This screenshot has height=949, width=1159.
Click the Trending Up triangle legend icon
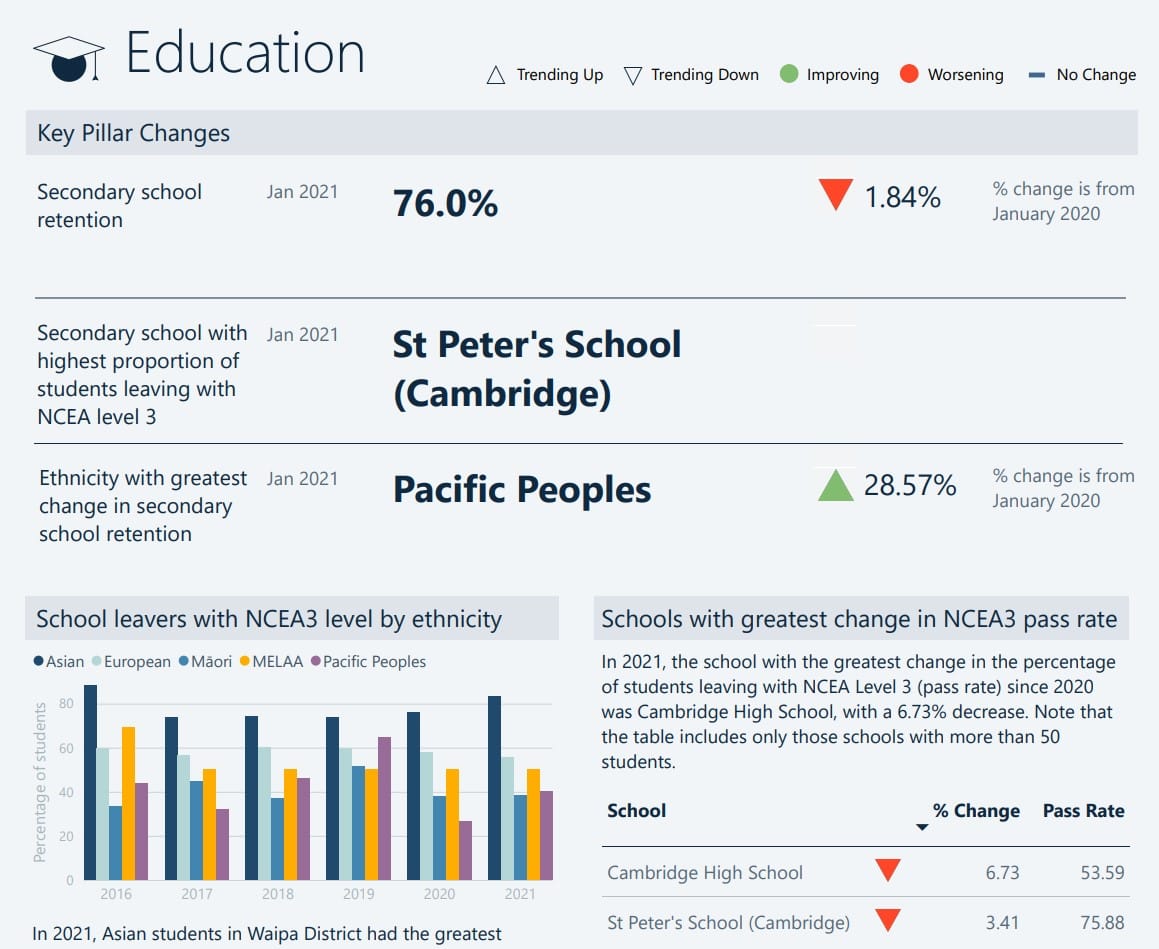pyautogui.click(x=495, y=75)
